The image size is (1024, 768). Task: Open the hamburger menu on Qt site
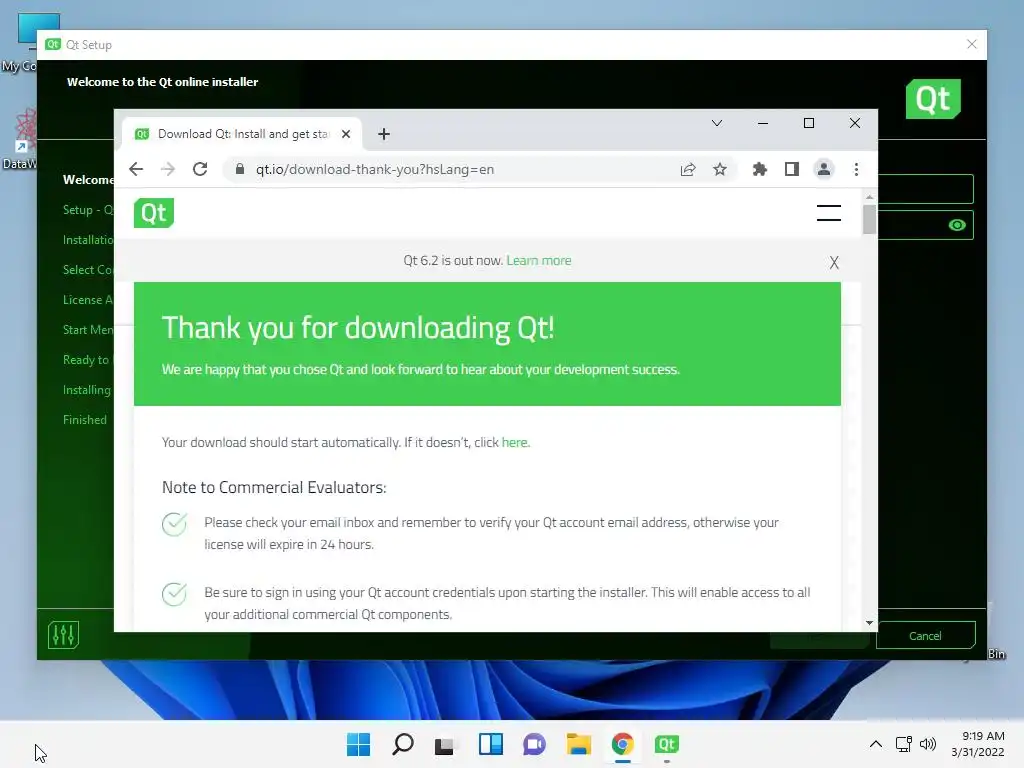click(x=829, y=213)
